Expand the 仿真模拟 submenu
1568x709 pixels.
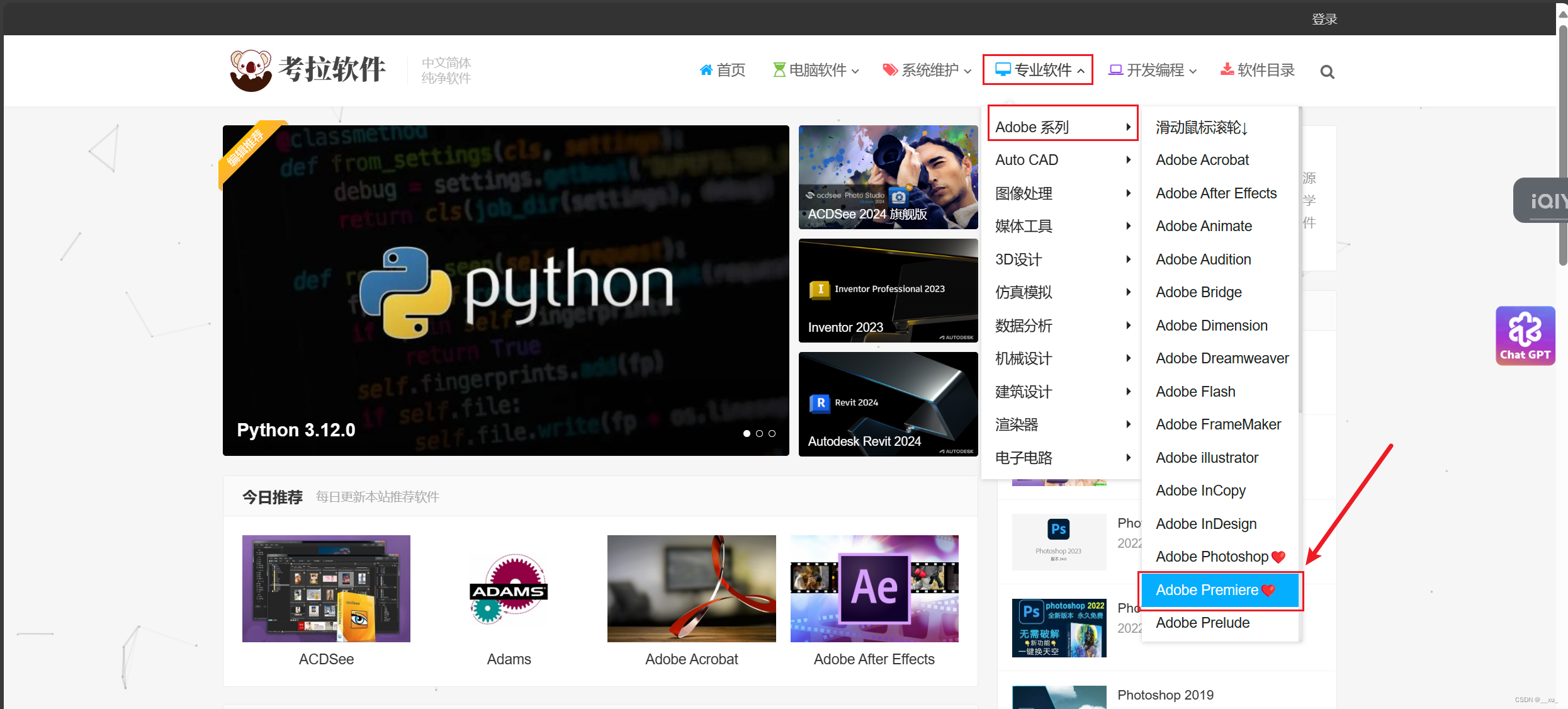tap(1063, 292)
